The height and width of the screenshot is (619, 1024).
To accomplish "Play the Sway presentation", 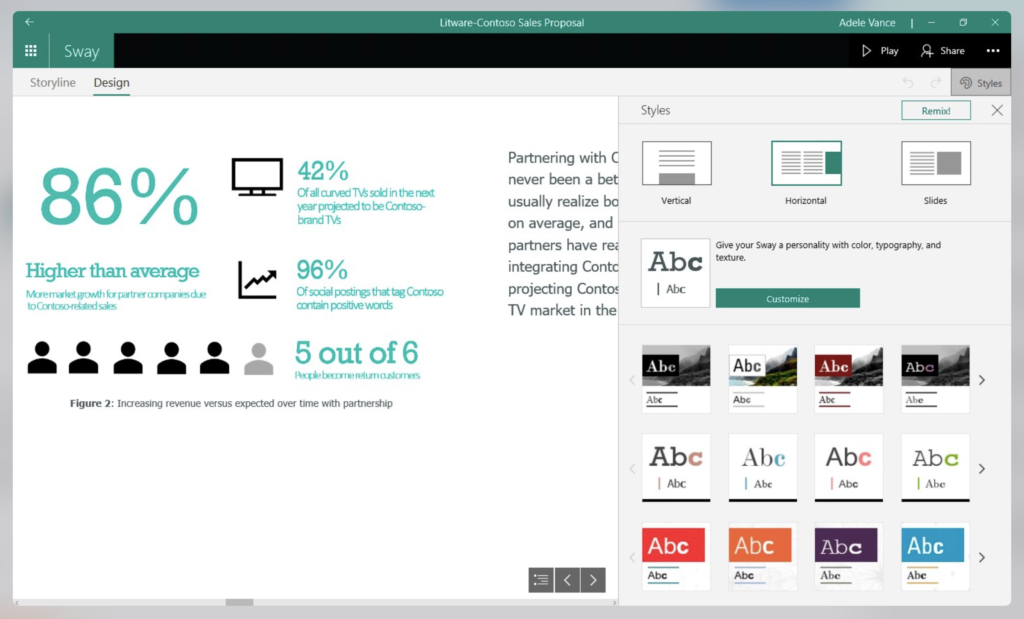I will point(880,50).
